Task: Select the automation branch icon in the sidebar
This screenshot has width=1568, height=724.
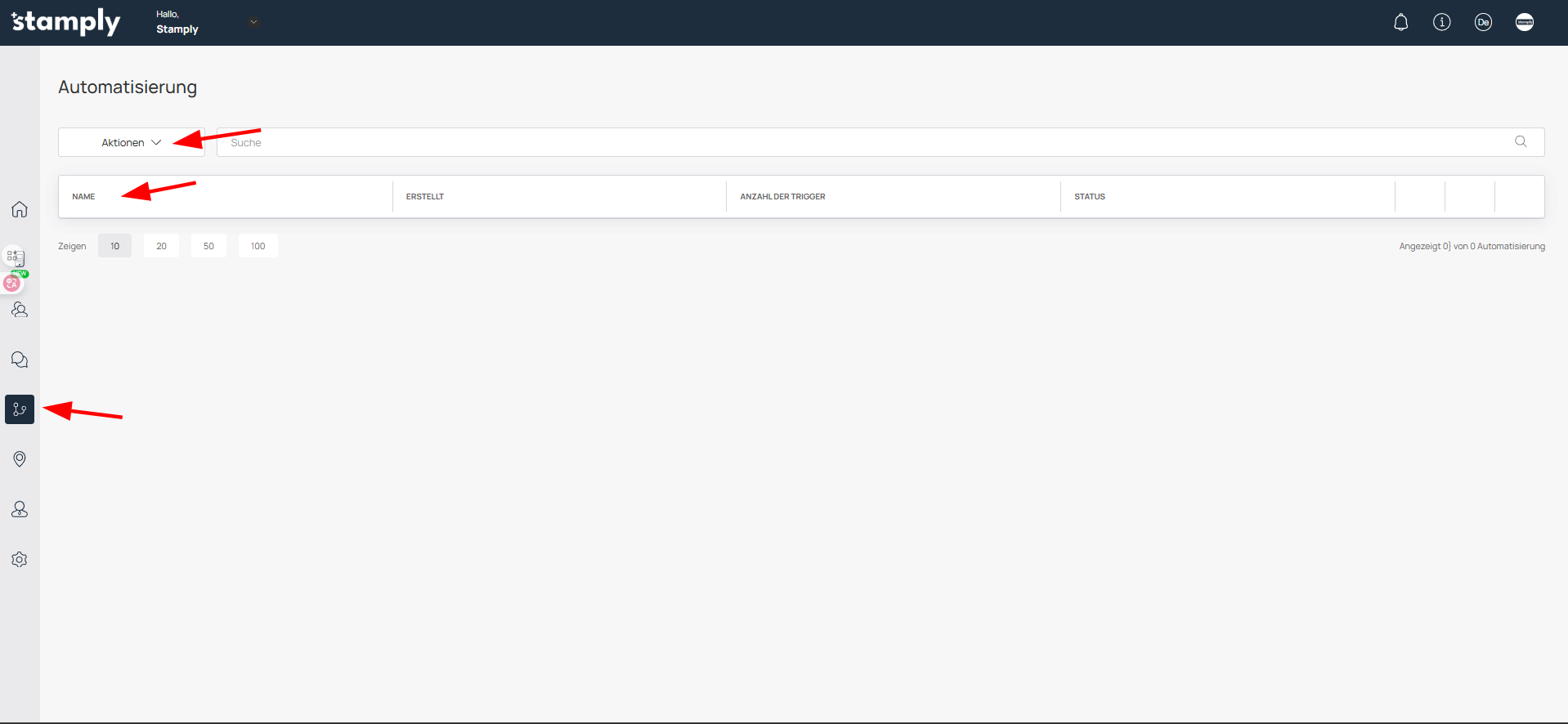Action: [20, 409]
